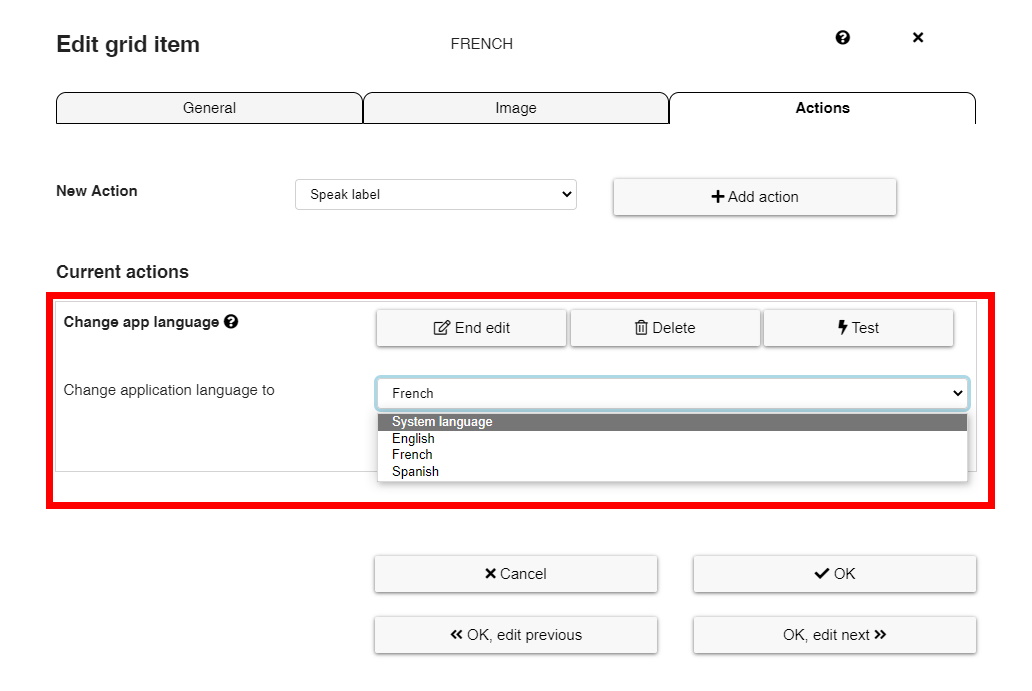
Task: Switch to the Image tab
Action: pyautogui.click(x=516, y=108)
